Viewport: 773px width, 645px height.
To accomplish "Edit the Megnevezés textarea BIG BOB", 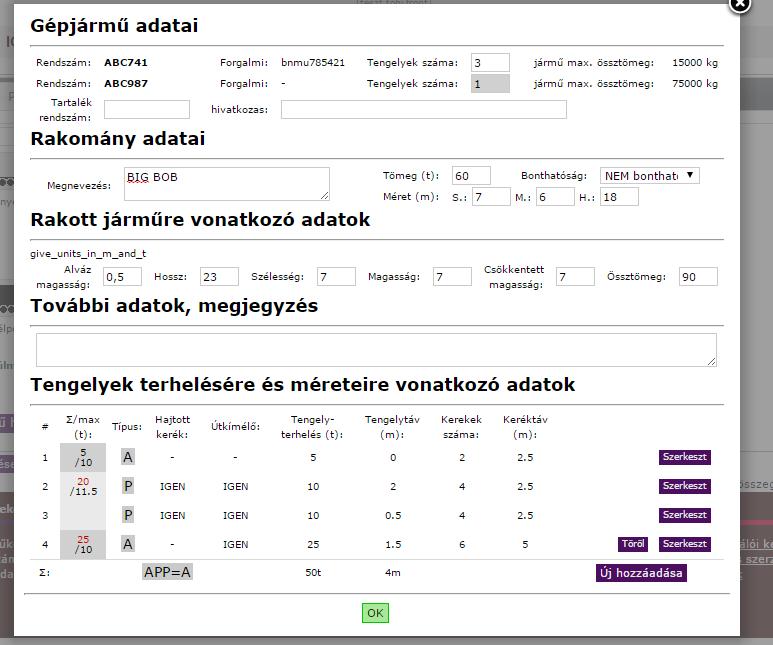I will coord(227,183).
